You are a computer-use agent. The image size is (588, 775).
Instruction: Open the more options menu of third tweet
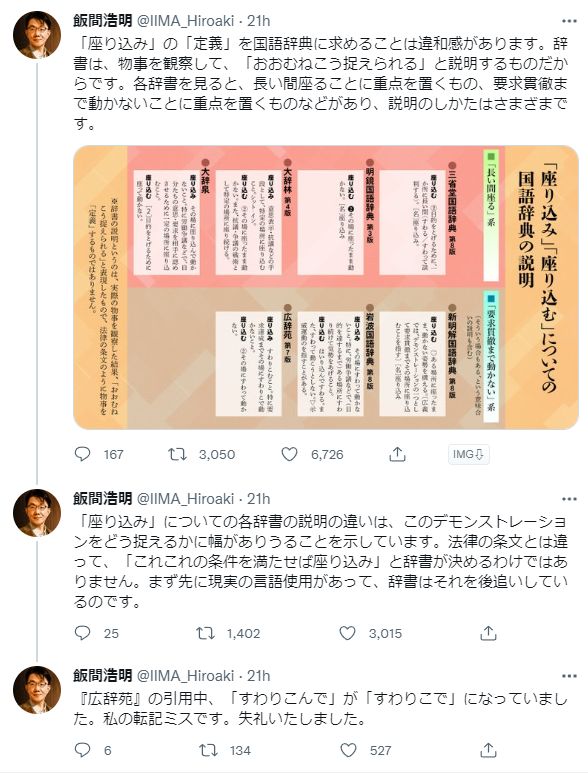[569, 676]
